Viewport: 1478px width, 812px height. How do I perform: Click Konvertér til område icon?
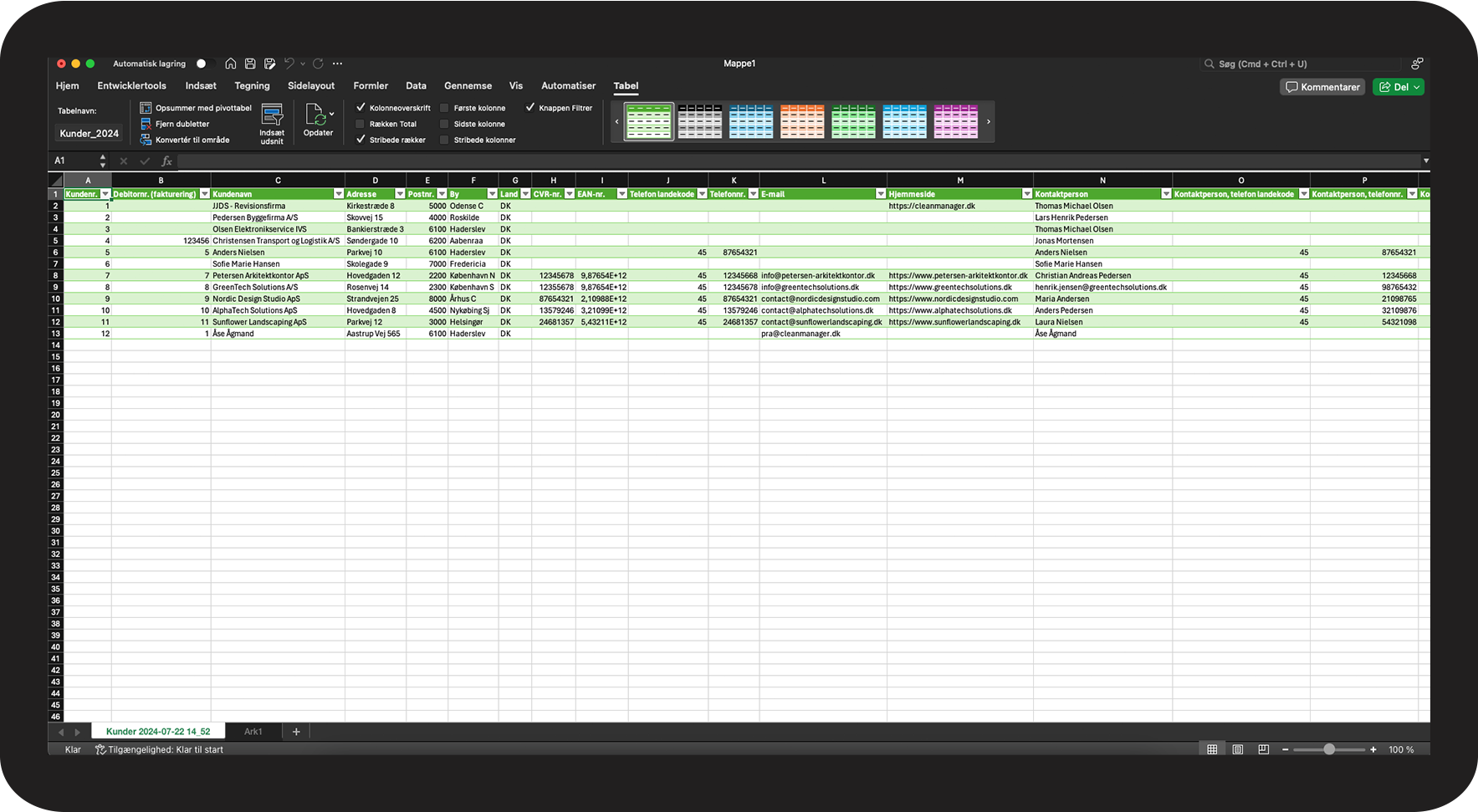tap(146, 140)
